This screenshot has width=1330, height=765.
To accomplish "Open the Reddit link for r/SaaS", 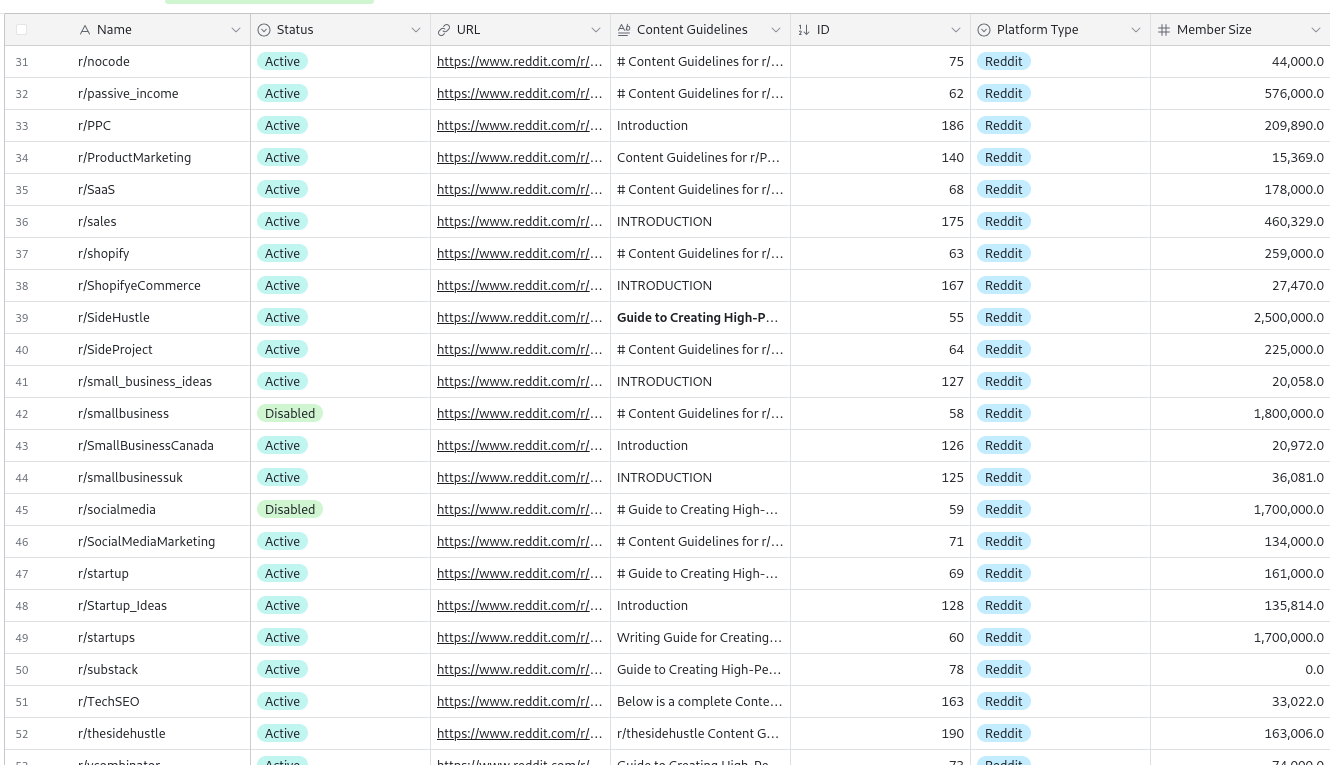I will pyautogui.click(x=520, y=190).
